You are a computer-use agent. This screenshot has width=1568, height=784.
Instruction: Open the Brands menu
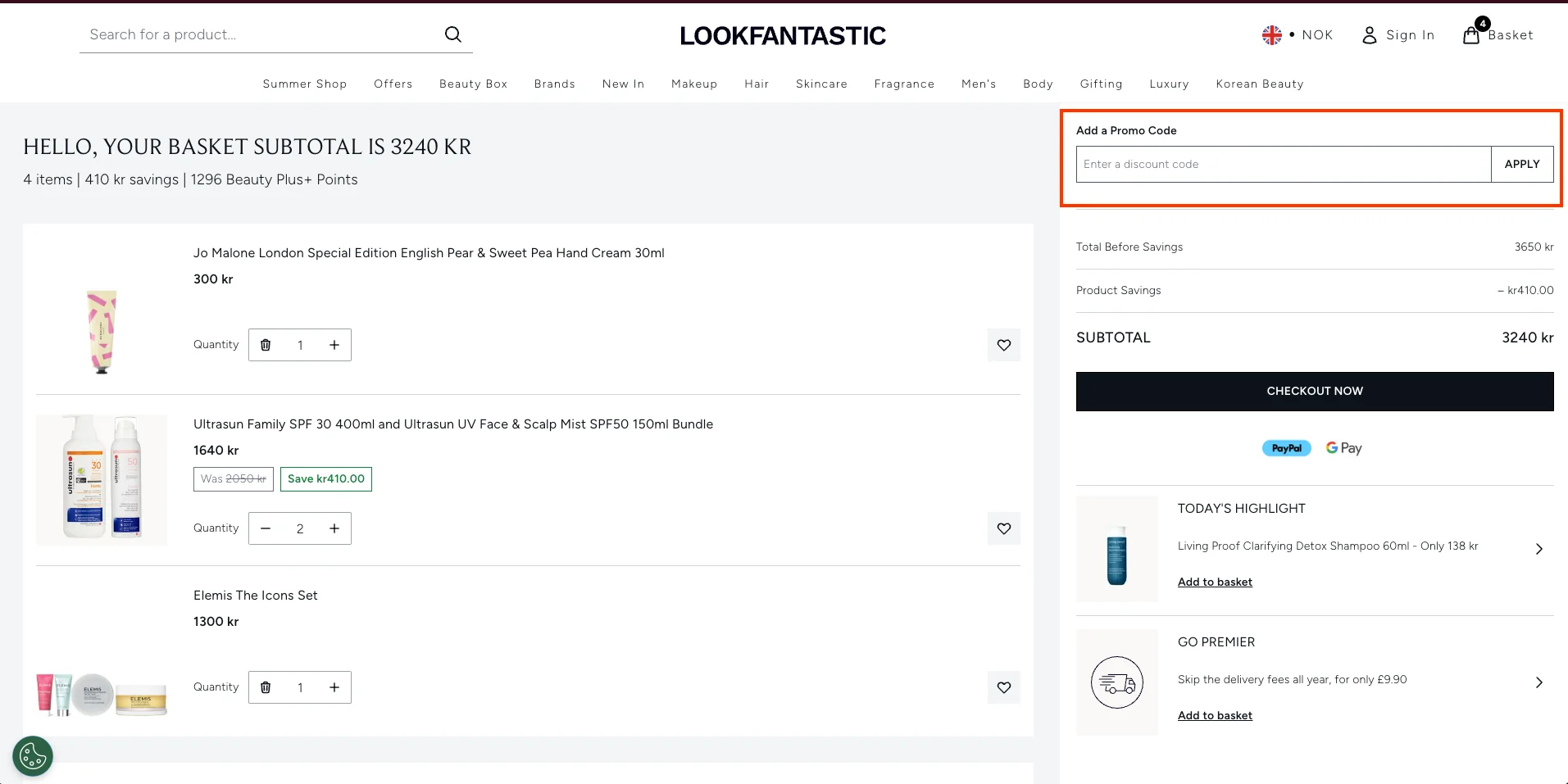tap(555, 84)
